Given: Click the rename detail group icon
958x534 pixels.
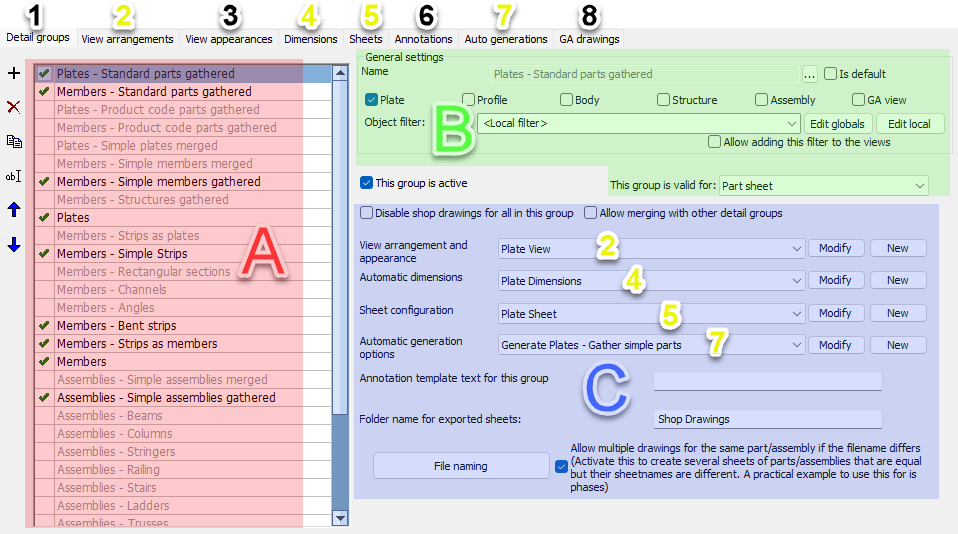Looking at the screenshot, I should pos(13,176).
